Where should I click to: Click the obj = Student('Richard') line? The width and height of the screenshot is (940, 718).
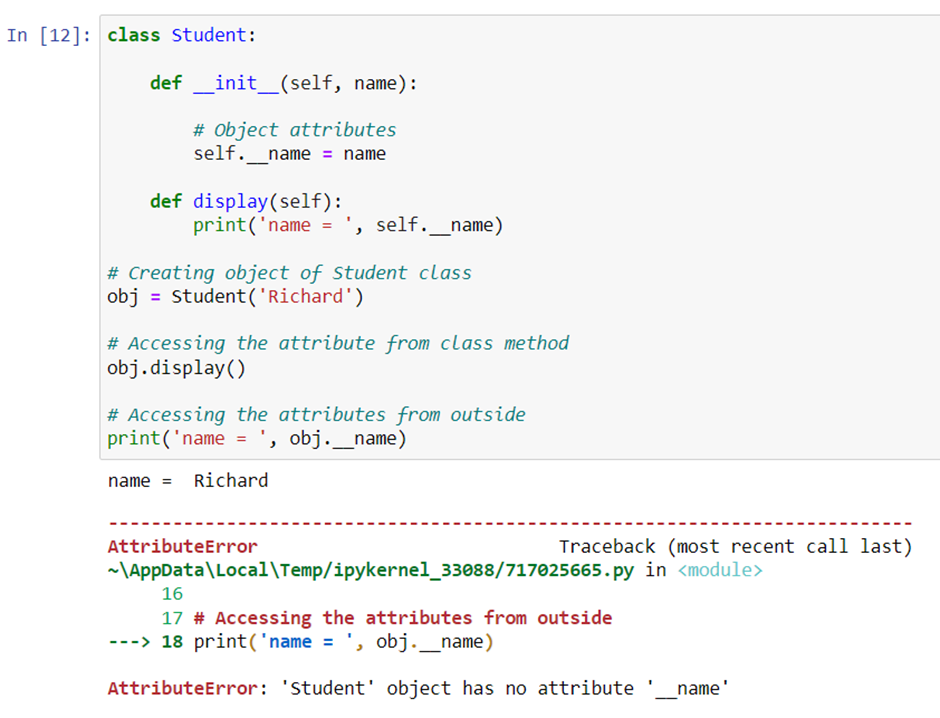236,297
